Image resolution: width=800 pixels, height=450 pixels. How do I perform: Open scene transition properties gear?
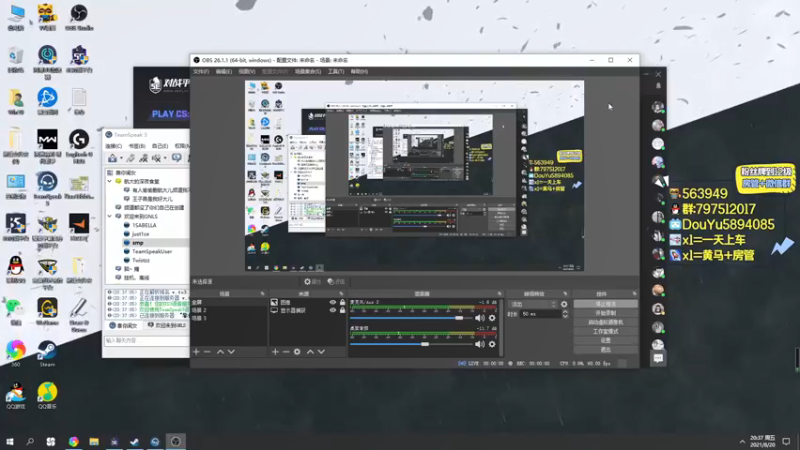tap(564, 304)
